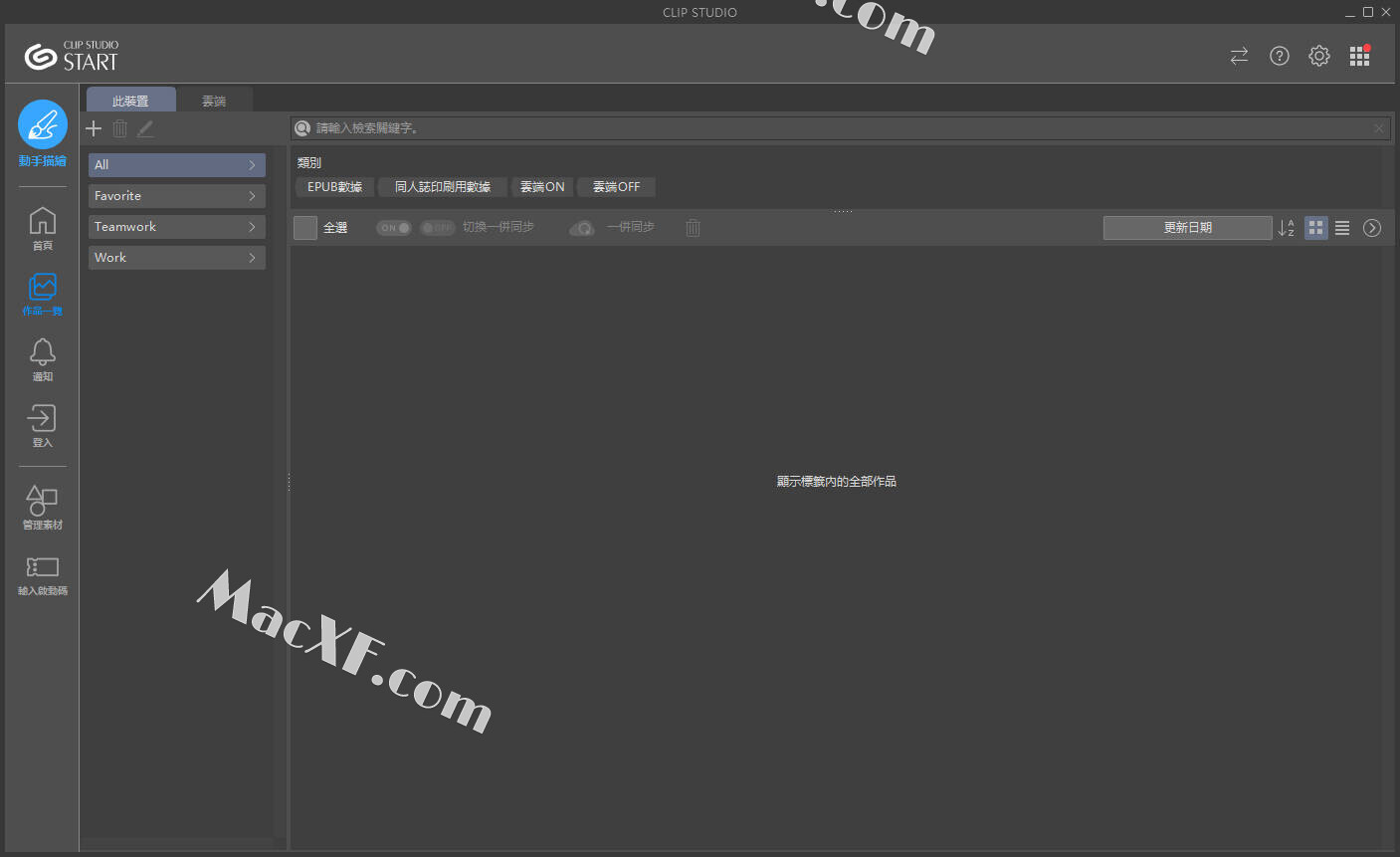This screenshot has width=1400, height=857.
Task: Open the 更新日期 sort dropdown
Action: coord(1188,228)
